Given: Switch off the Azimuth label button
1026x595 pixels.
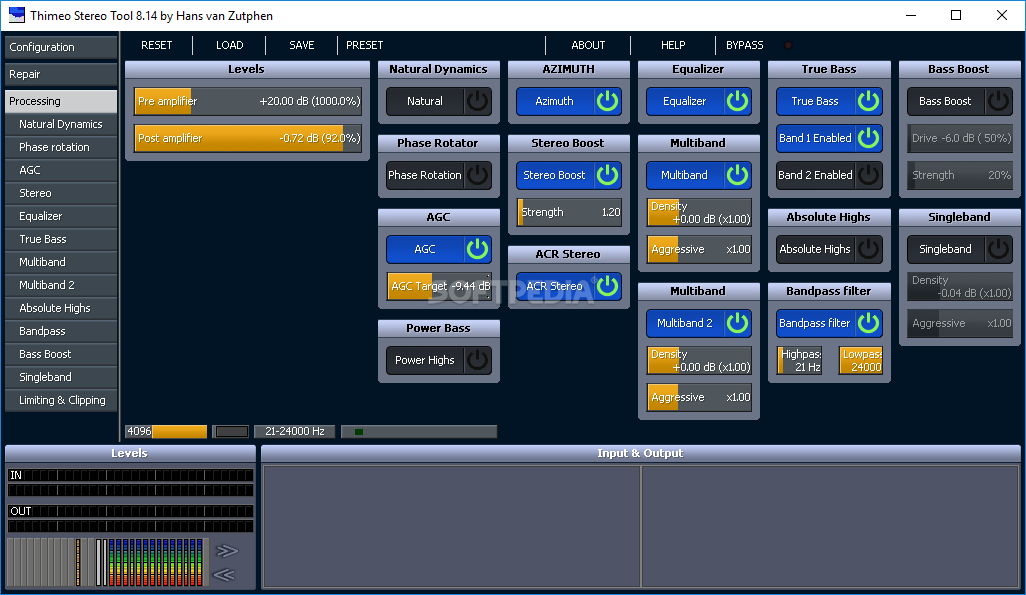Looking at the screenshot, I should [x=555, y=101].
